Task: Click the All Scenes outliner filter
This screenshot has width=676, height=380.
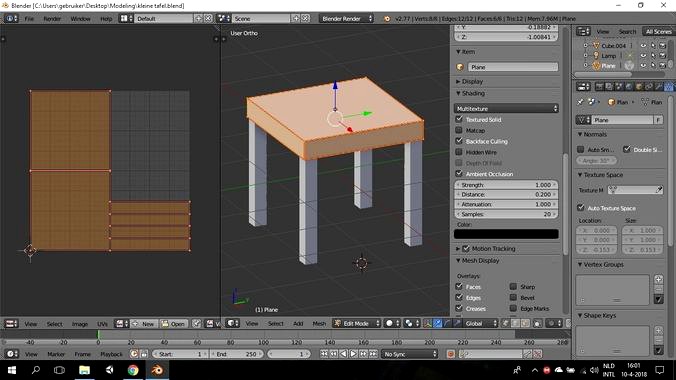Action: coord(658,31)
